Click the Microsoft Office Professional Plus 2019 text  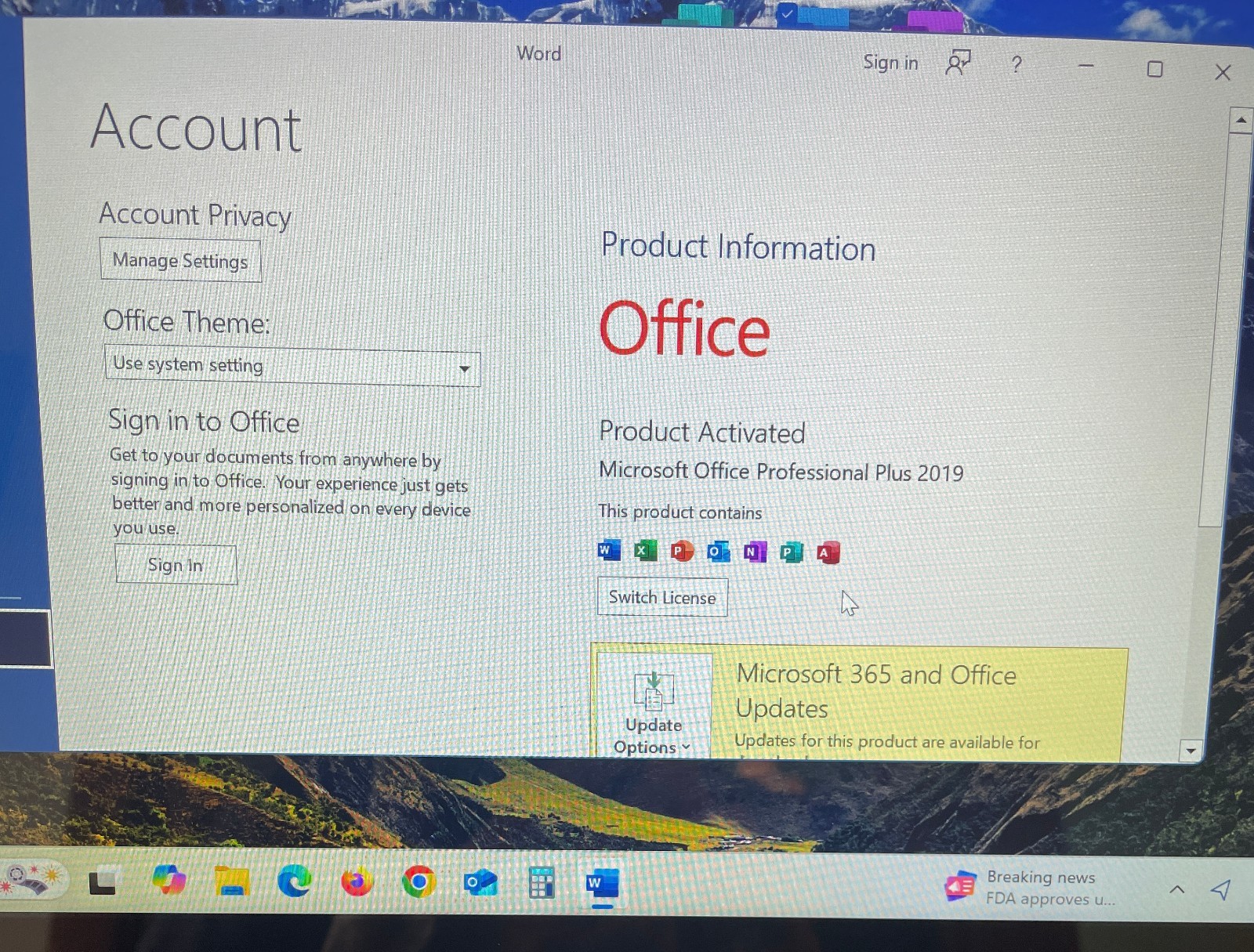click(781, 472)
